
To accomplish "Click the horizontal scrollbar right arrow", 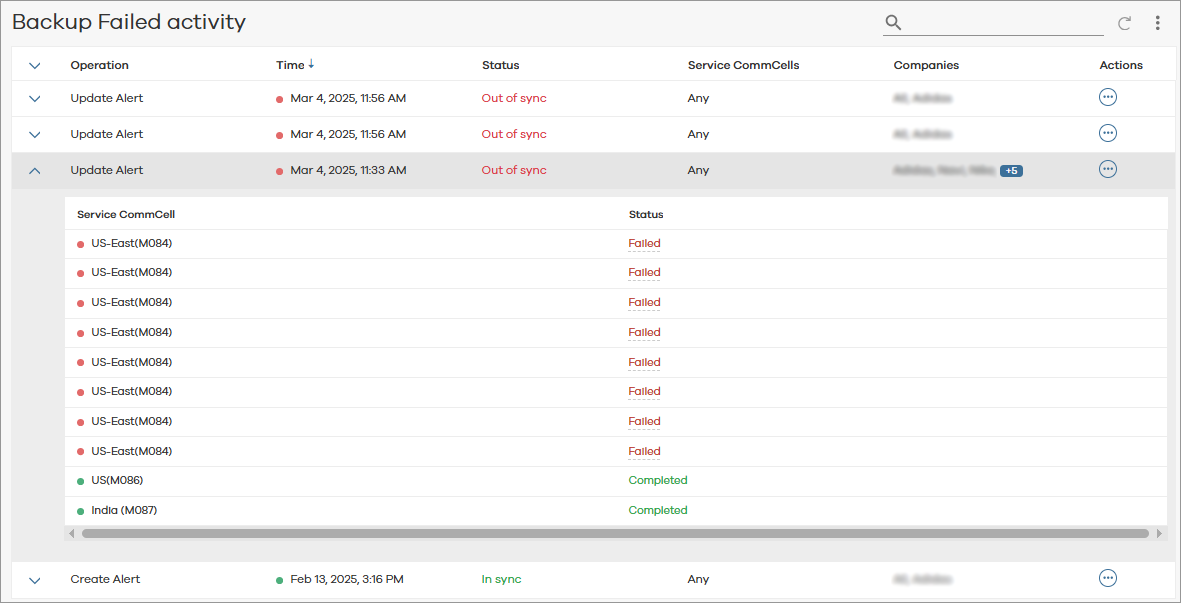I will tap(1159, 534).
